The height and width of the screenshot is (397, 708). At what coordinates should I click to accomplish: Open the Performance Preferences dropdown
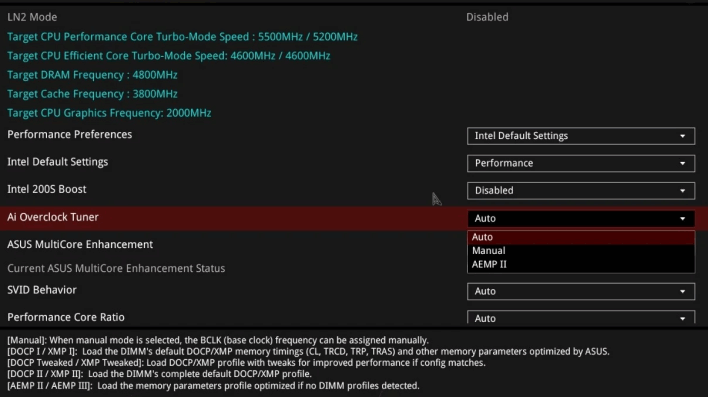581,136
